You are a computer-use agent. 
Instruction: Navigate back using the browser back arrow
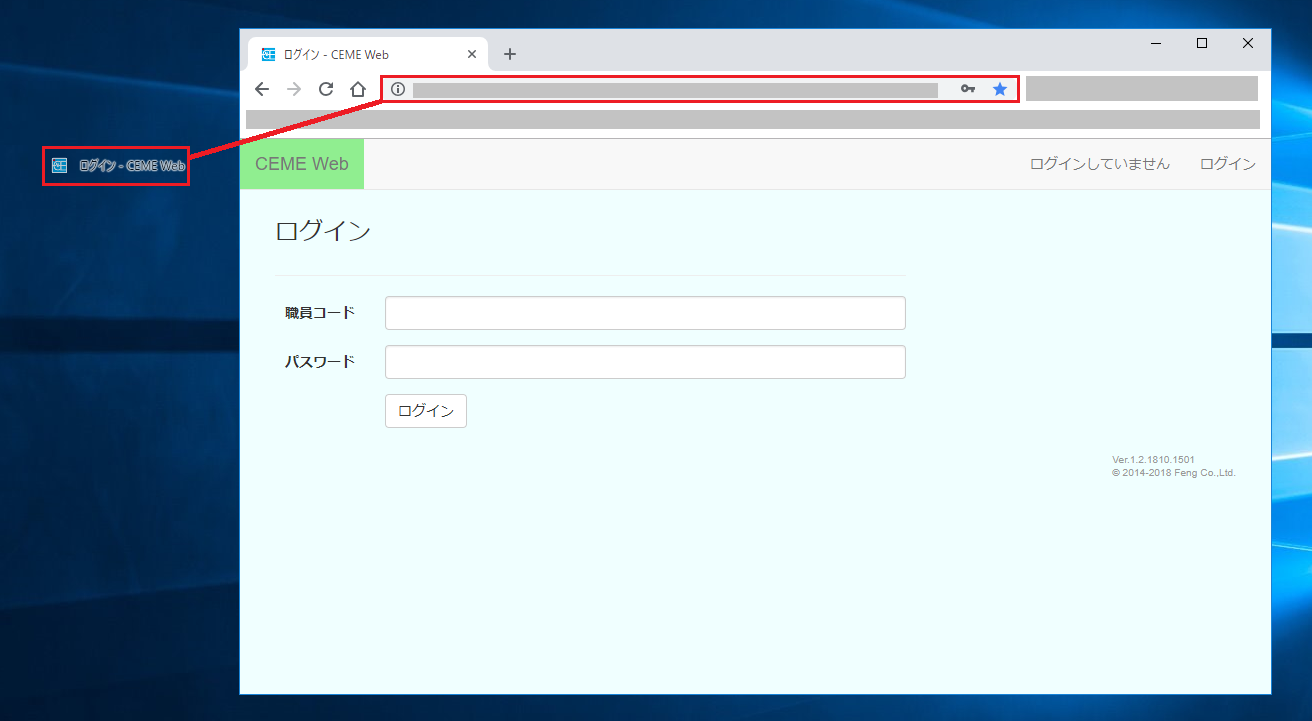point(261,88)
